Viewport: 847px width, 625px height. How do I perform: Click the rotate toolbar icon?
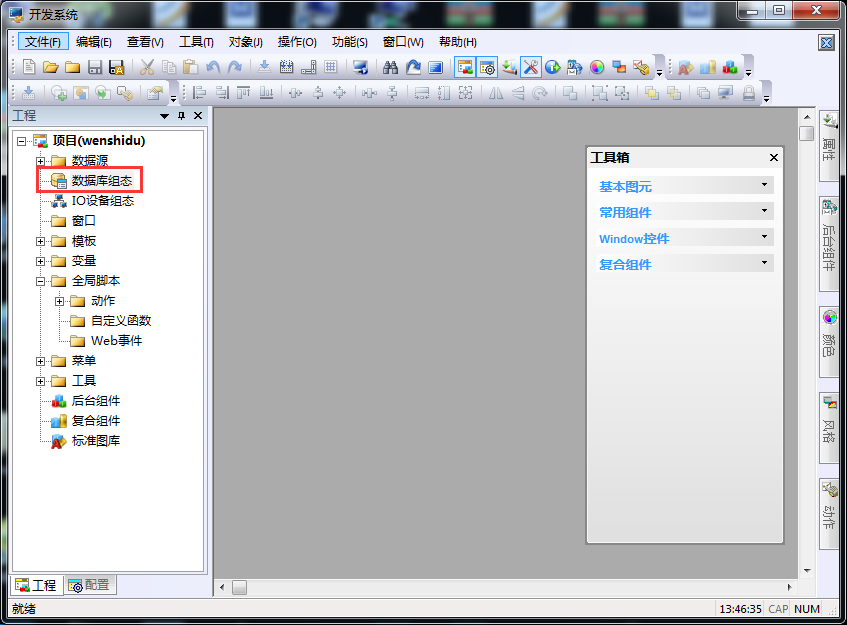tap(540, 93)
